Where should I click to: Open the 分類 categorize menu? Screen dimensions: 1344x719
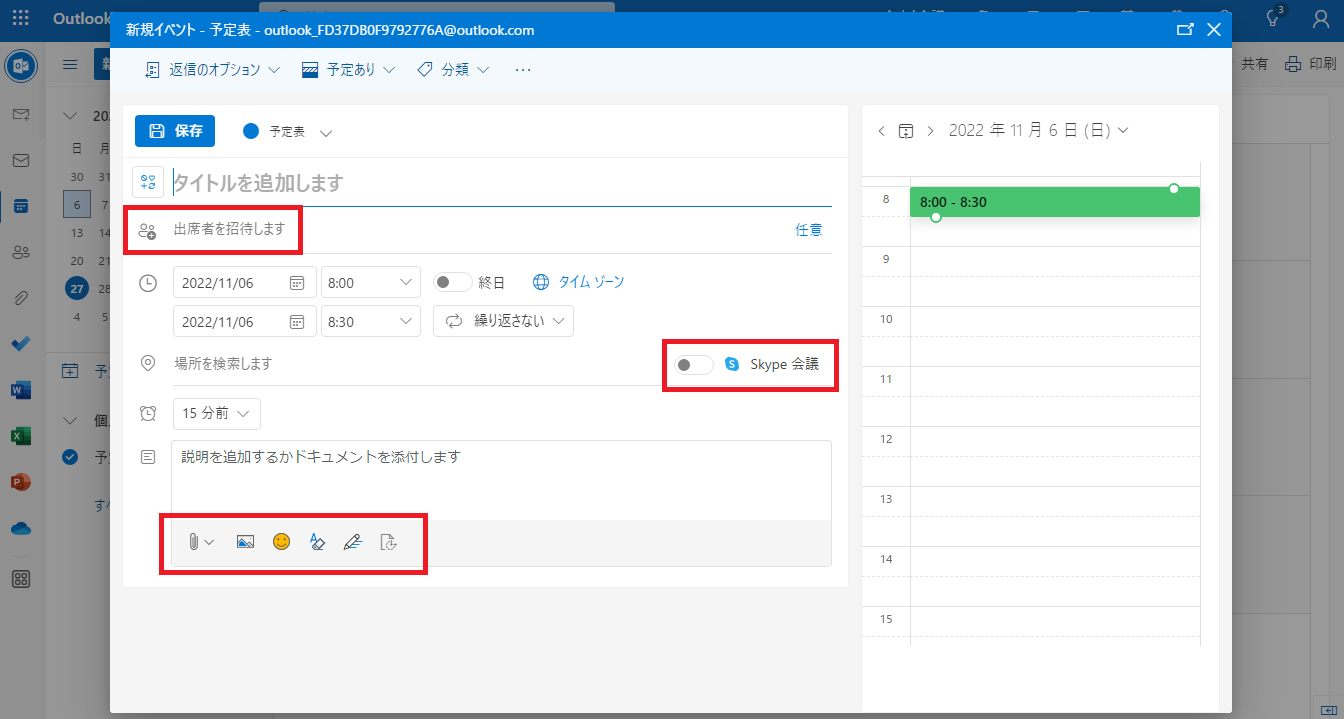453,70
